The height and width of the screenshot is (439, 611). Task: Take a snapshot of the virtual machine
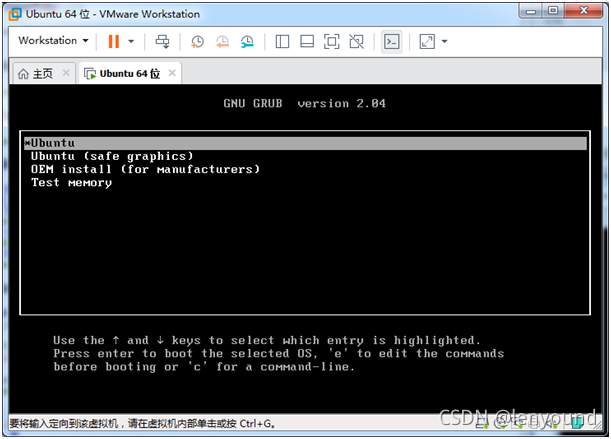[197, 41]
